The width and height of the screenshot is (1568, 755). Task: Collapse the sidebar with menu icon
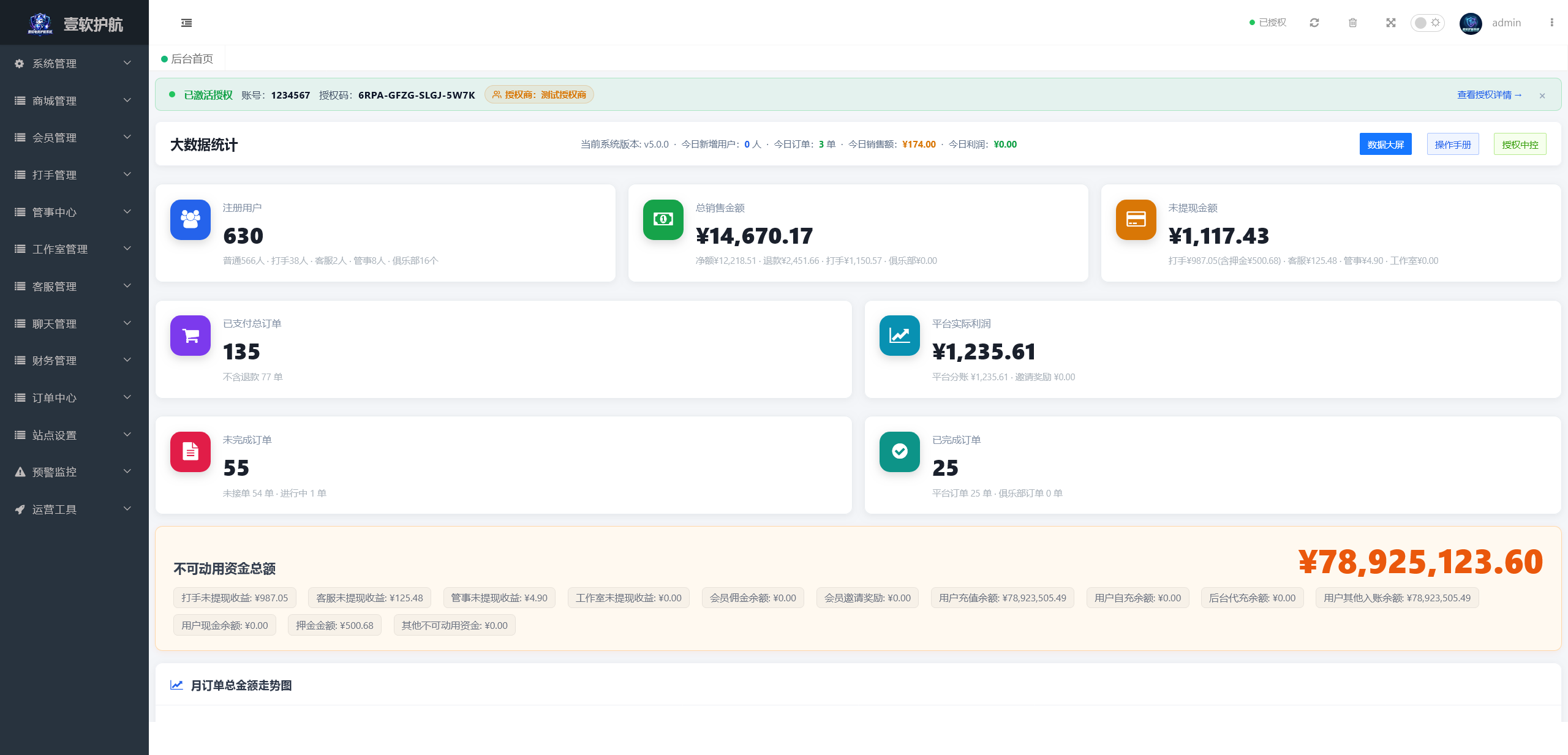point(187,23)
